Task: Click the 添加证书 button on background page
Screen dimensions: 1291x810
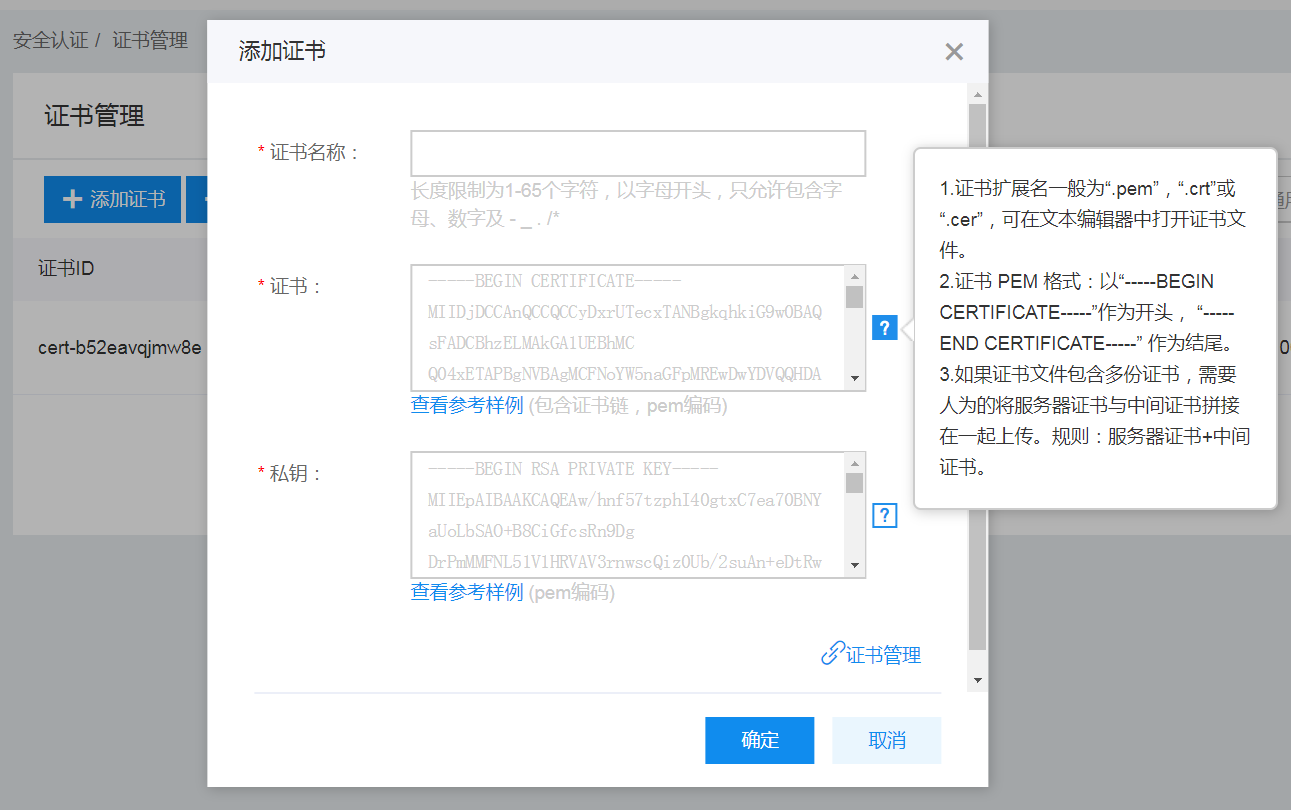Action: pyautogui.click(x=113, y=199)
